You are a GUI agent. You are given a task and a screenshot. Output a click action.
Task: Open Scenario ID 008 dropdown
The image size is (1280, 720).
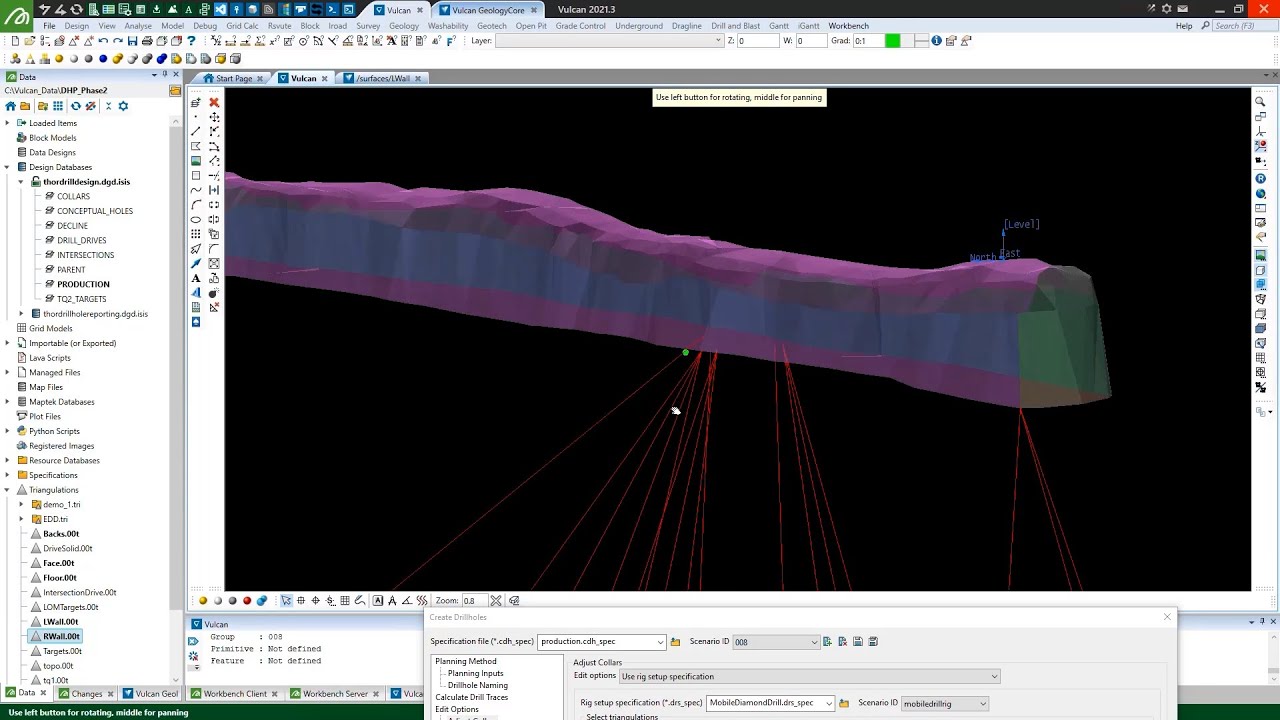(x=814, y=642)
